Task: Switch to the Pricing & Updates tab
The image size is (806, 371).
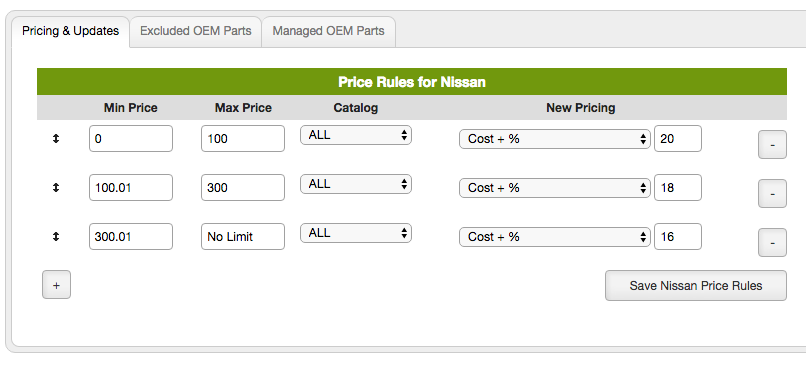Action: [70, 31]
